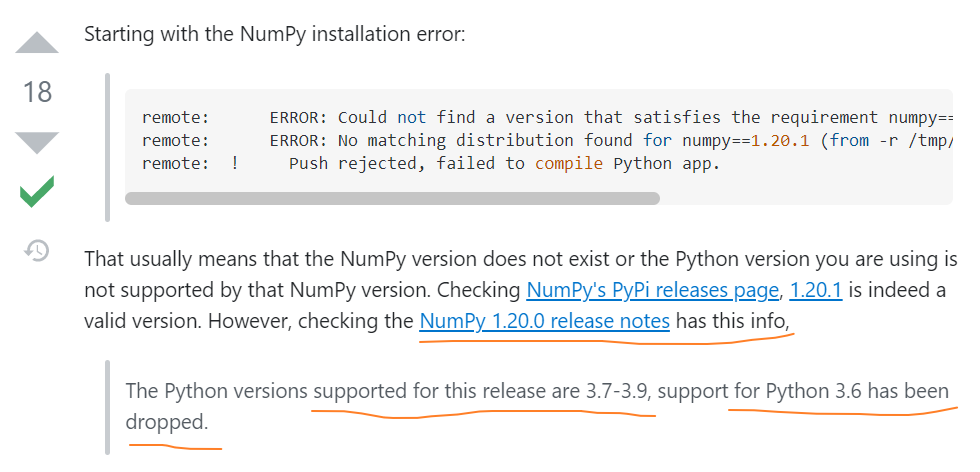Click the word 'dropped.' in the quote
This screenshot has height=472, width=980.
(x=167, y=422)
